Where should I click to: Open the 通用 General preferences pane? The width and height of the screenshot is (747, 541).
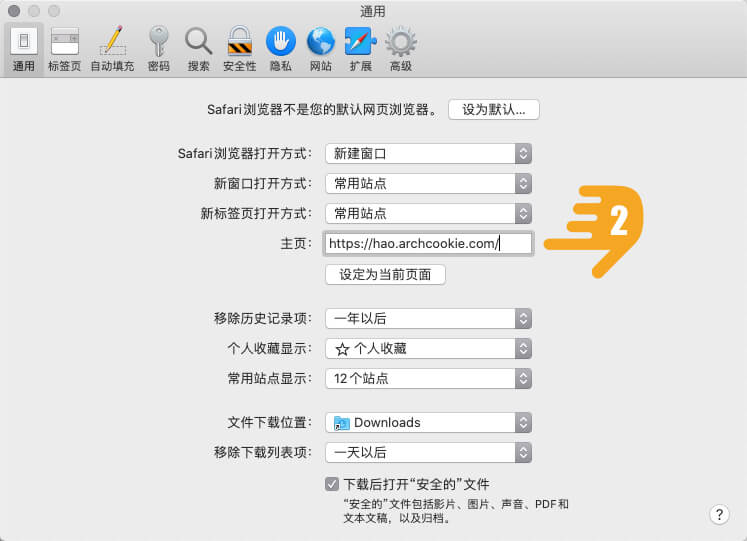click(x=23, y=49)
